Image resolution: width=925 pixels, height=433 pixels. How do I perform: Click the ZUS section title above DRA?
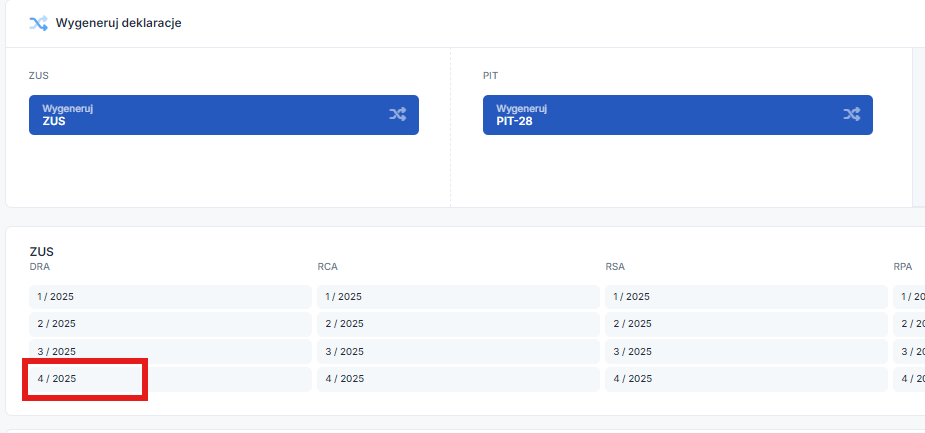(x=41, y=252)
